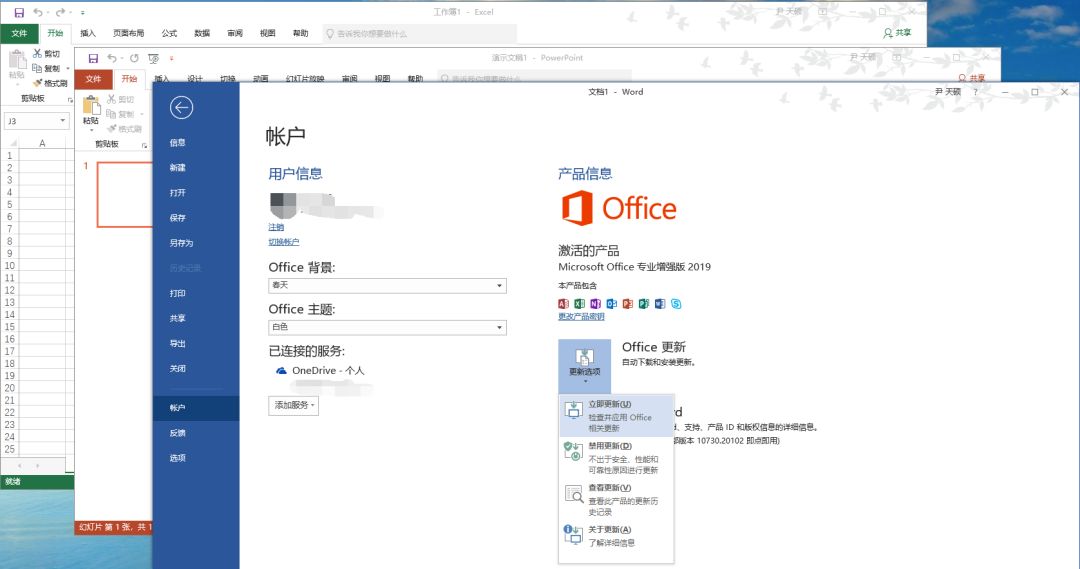Switch to the Excel 数据 tab
The height and width of the screenshot is (569, 1080).
(x=202, y=33)
